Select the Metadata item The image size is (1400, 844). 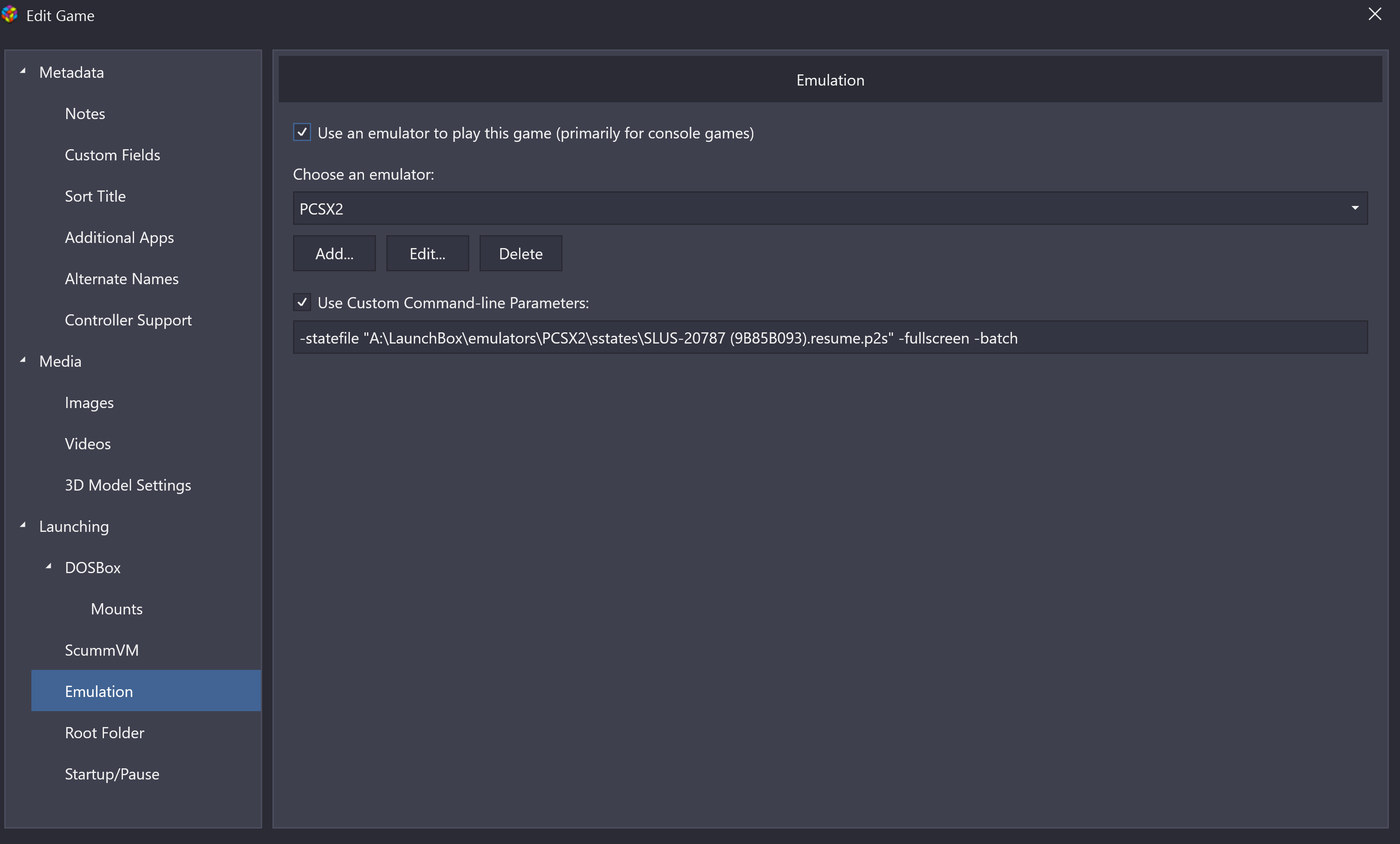(72, 72)
